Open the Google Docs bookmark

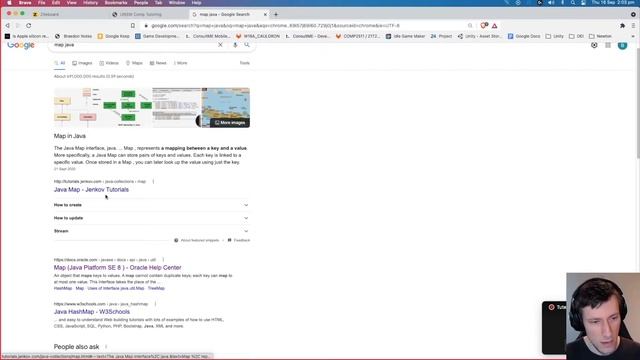(524, 36)
